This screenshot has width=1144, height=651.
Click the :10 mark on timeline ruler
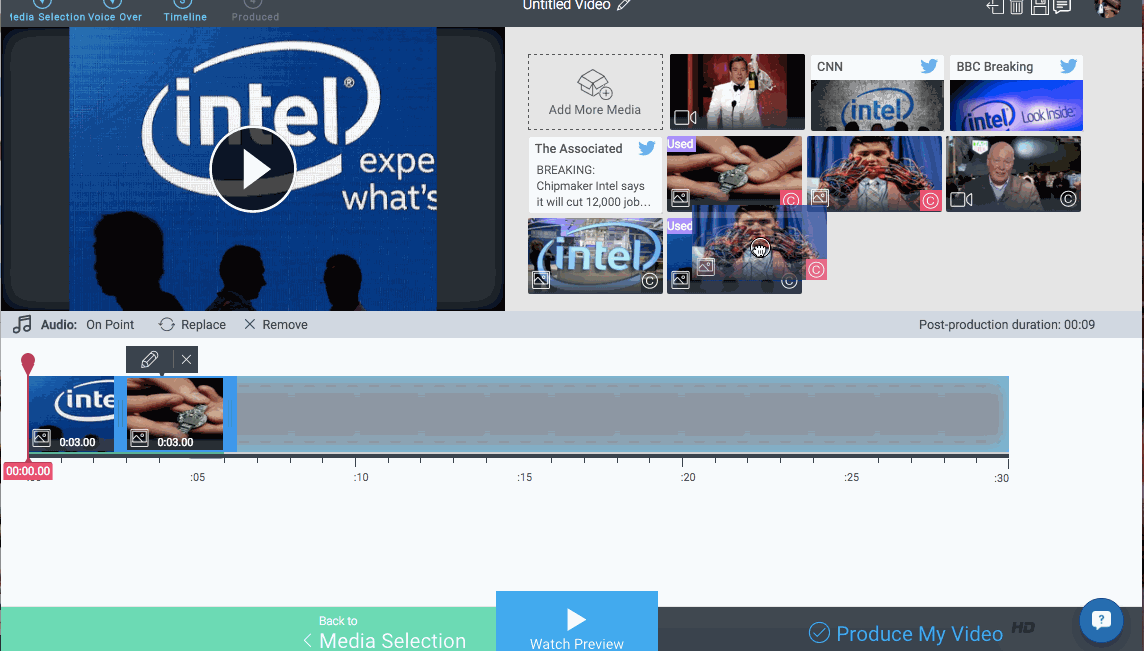(360, 477)
